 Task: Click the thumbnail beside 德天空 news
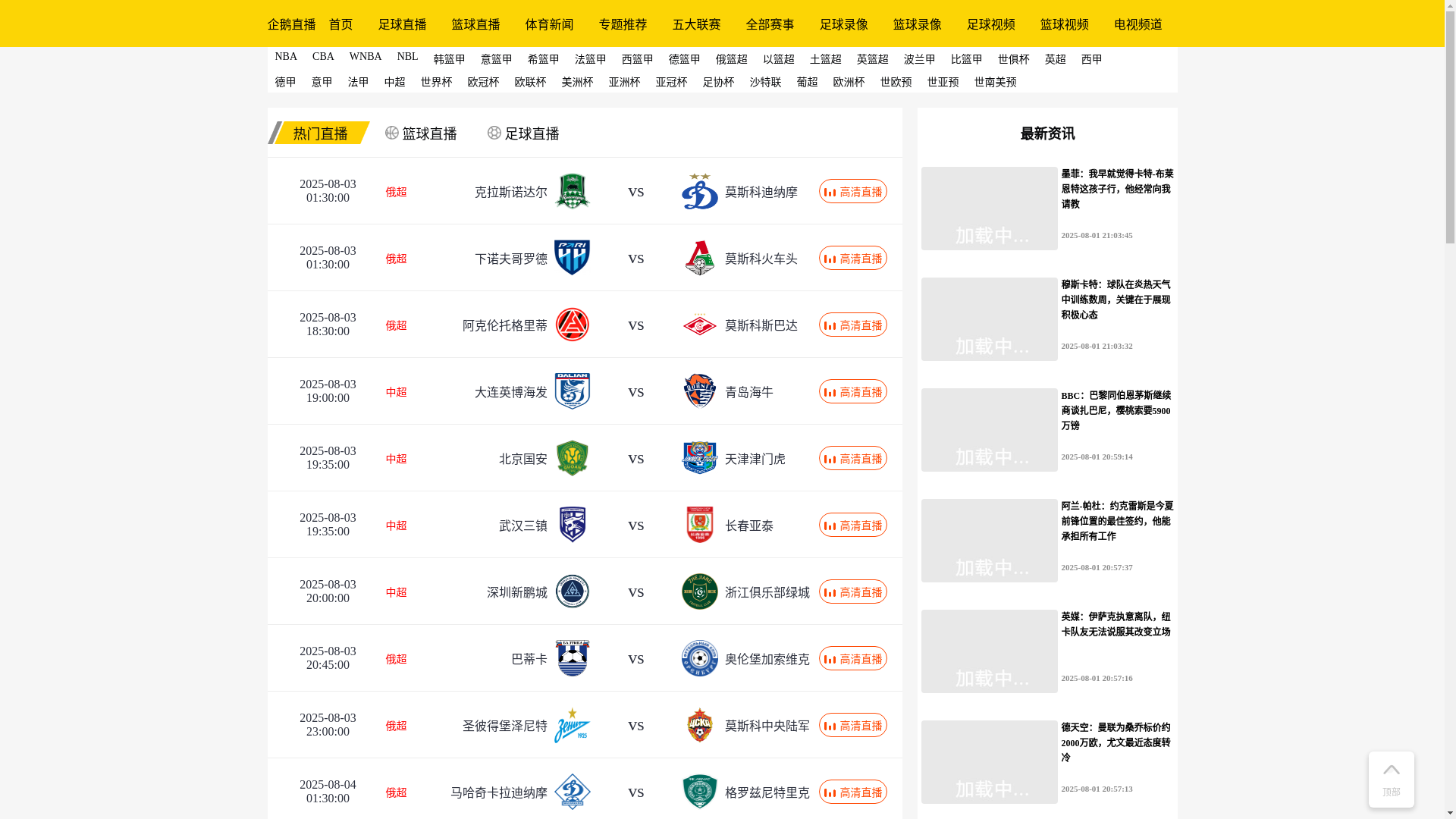pos(989,762)
